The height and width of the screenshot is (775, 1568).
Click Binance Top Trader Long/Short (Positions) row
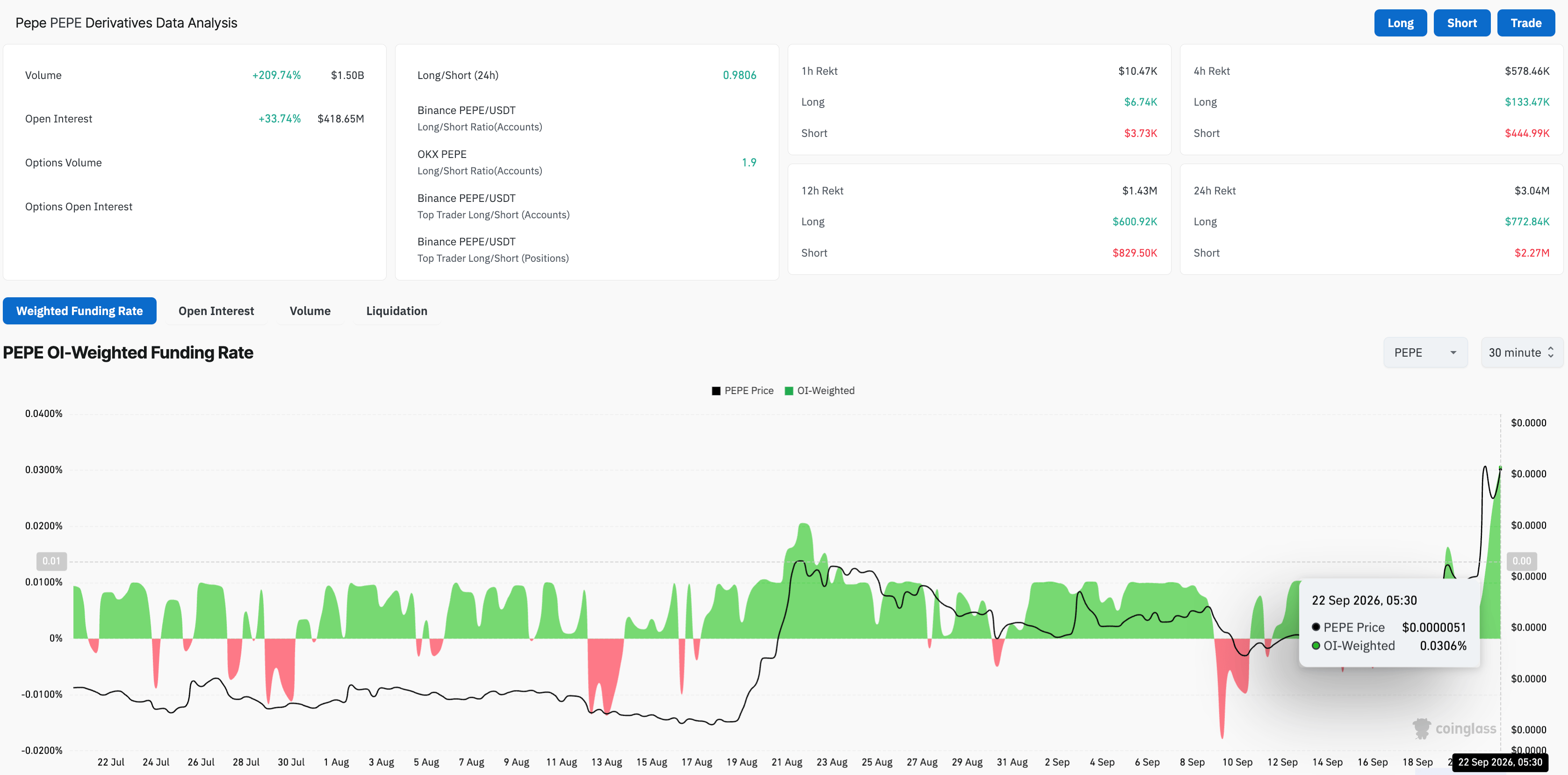[587, 250]
